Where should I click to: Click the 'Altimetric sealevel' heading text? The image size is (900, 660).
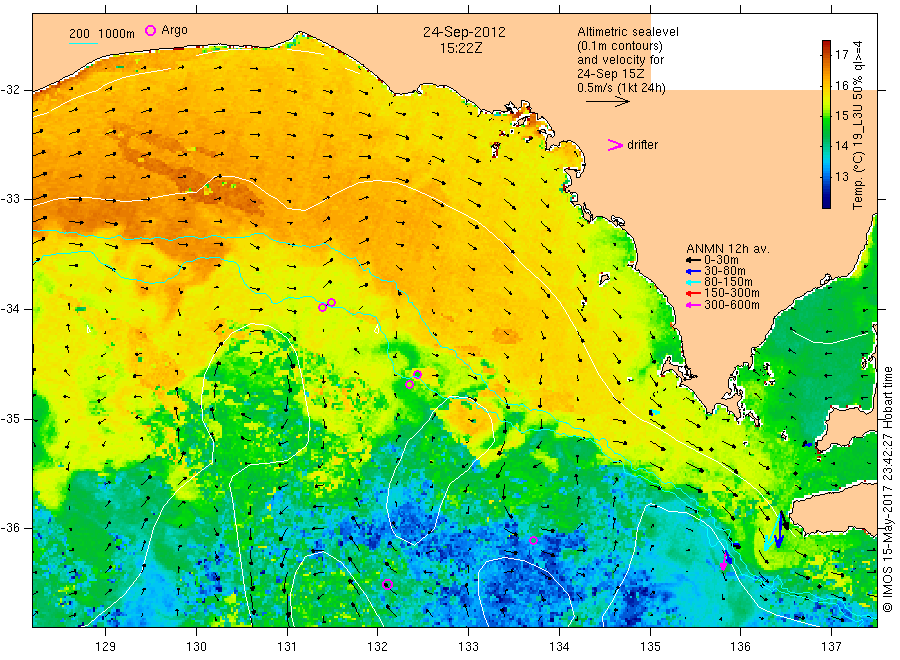point(627,32)
